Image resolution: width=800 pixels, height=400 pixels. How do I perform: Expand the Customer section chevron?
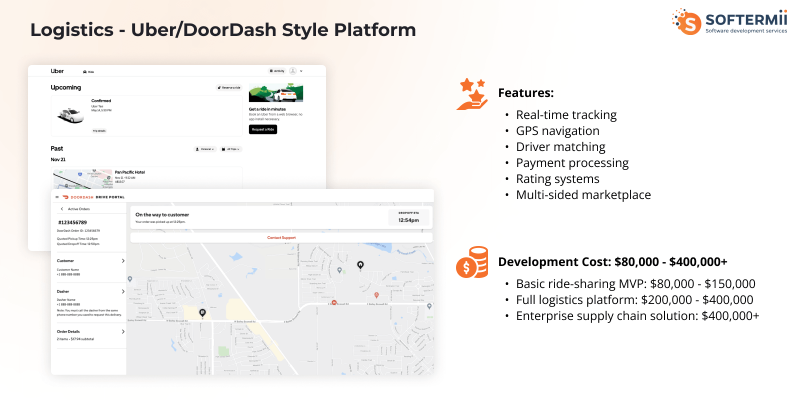click(123, 261)
